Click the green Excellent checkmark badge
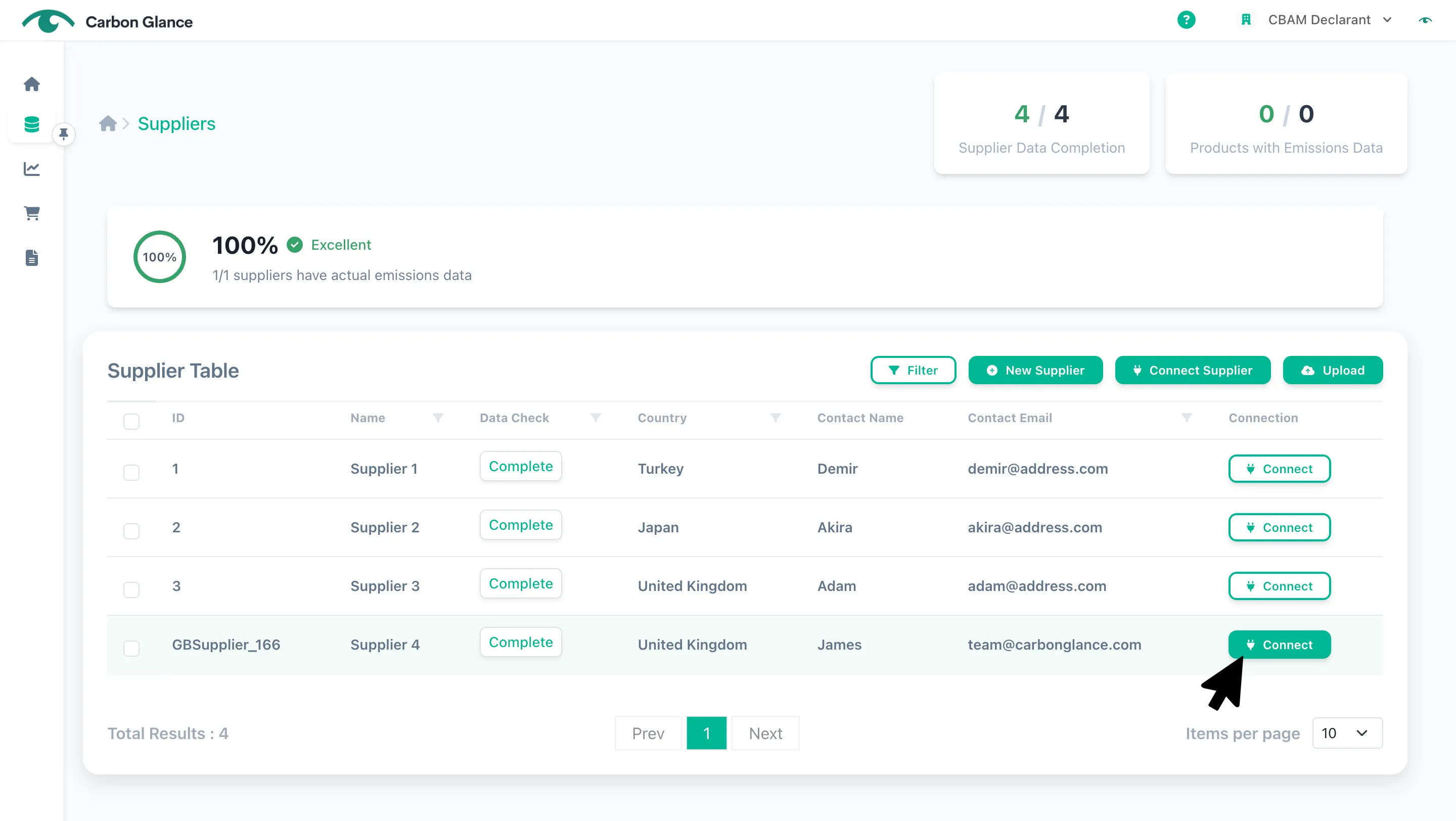 click(x=294, y=245)
